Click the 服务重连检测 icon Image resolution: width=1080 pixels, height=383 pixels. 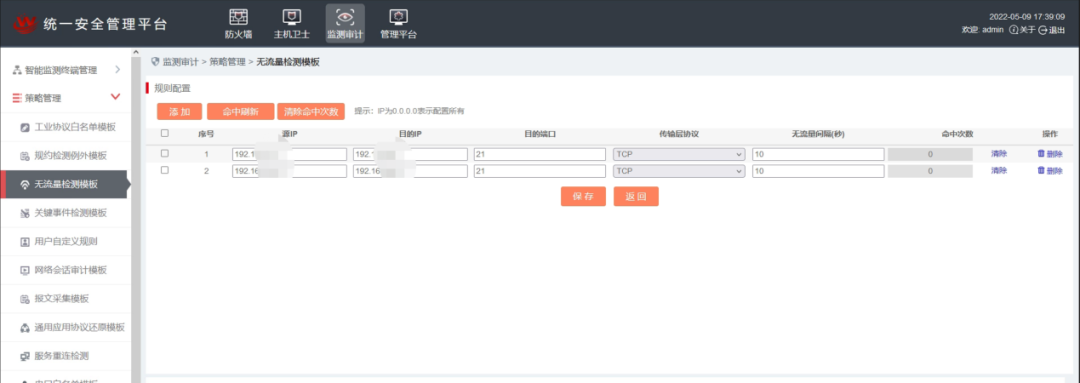25,356
